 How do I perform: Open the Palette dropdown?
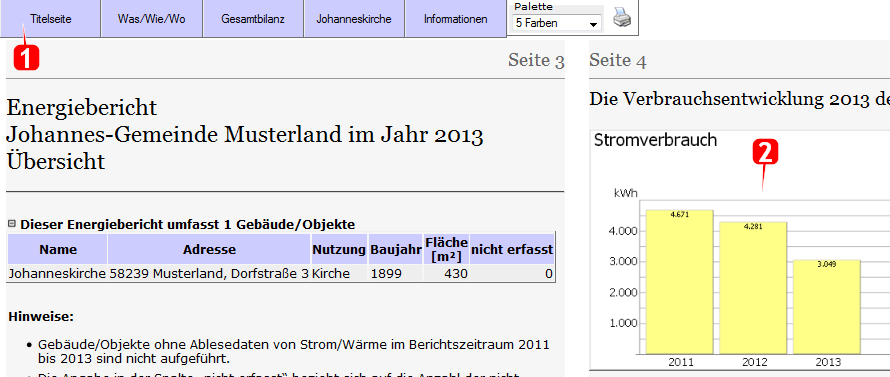point(557,23)
